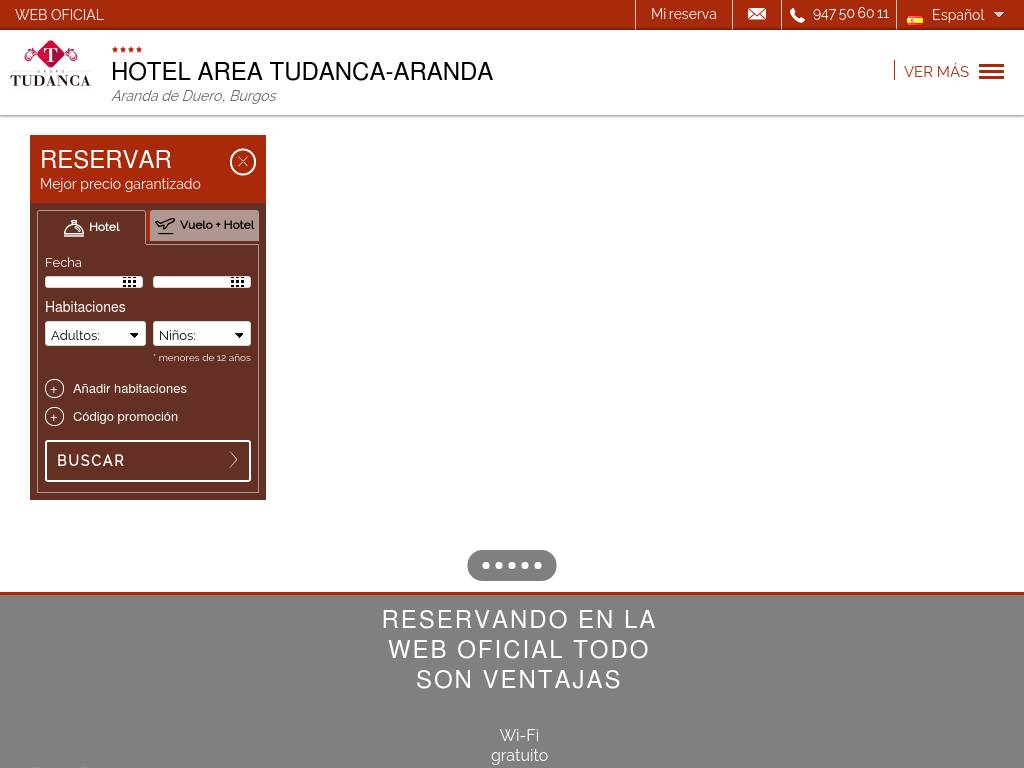
Task: Close the Reservar booking panel
Action: click(243, 162)
